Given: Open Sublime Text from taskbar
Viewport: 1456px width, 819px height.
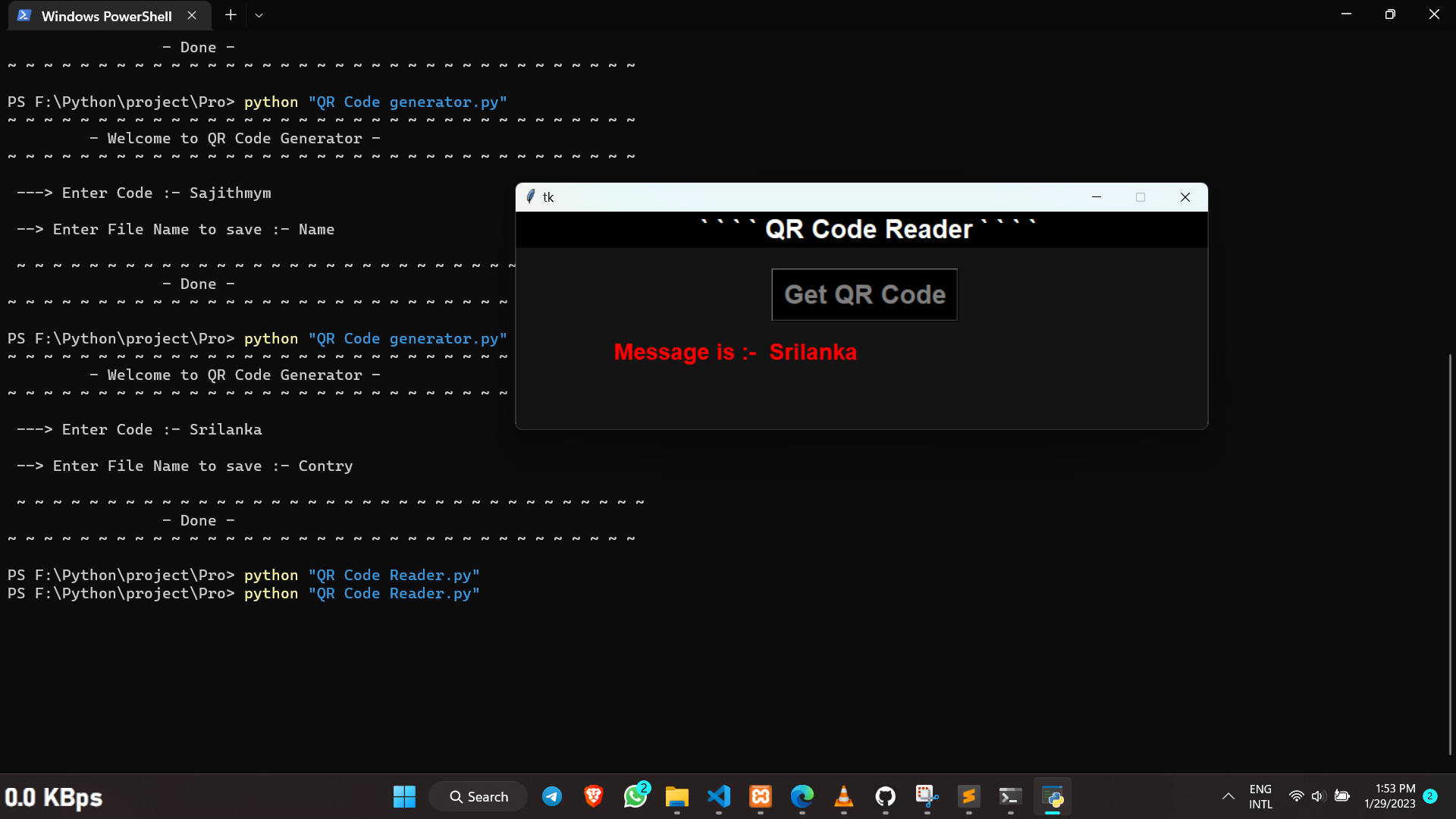Looking at the screenshot, I should [x=968, y=796].
